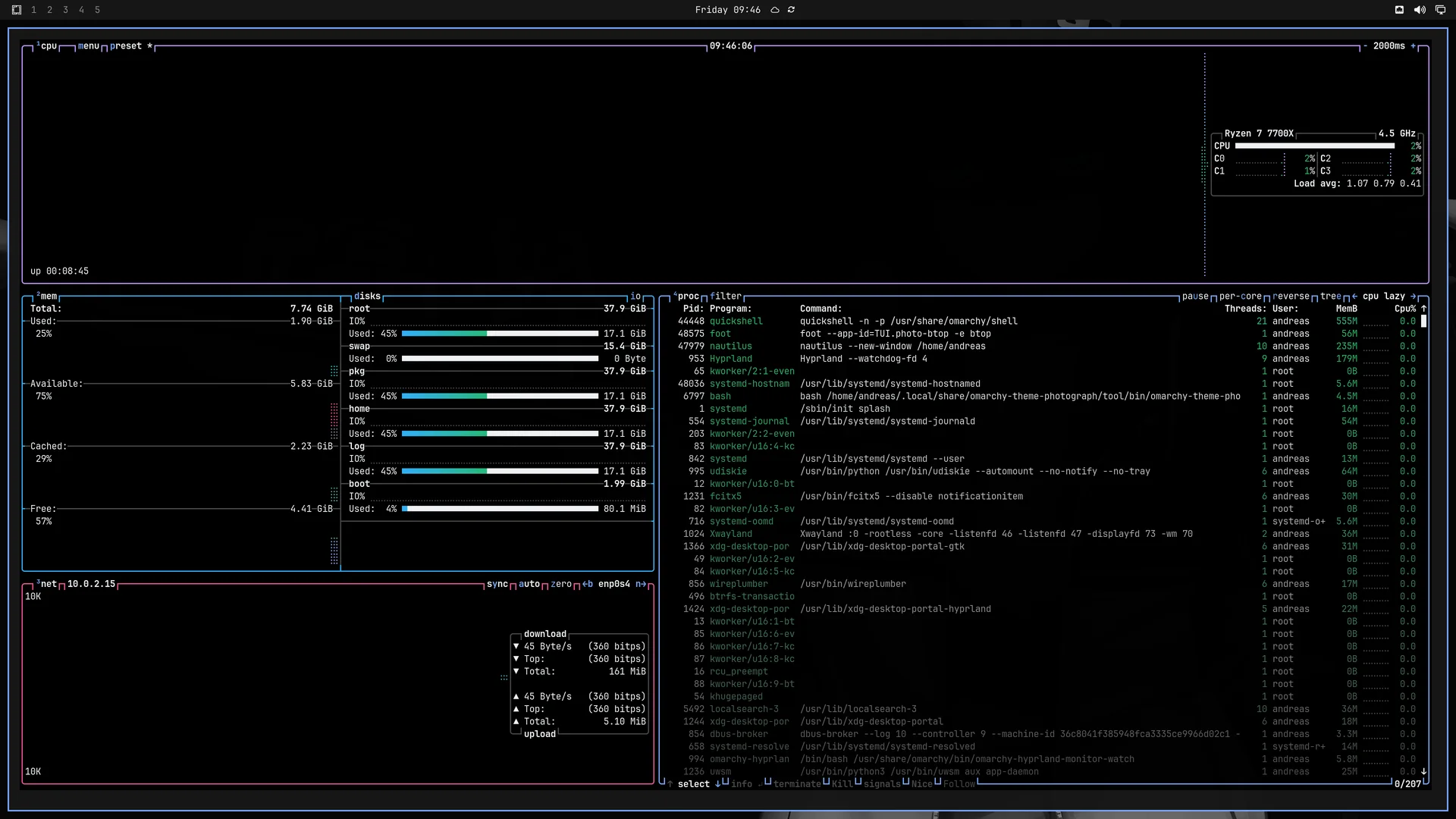Switch to workspace 3 in top bar
The height and width of the screenshot is (819, 1456).
tap(65, 10)
